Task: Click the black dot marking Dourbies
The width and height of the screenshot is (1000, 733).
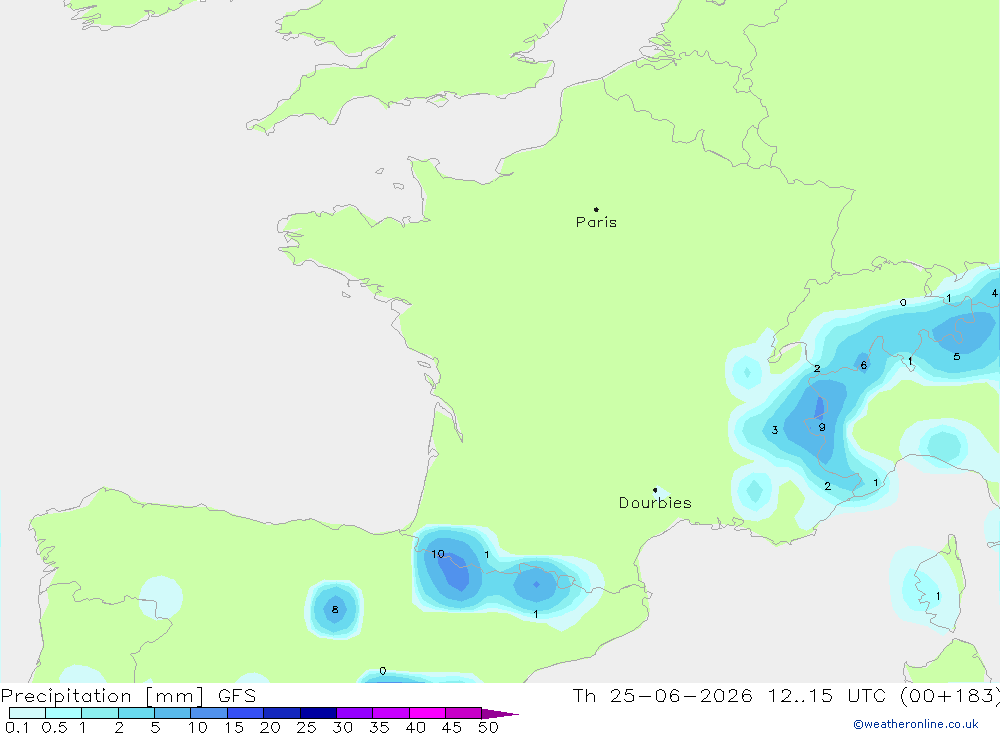Action: 655,490
